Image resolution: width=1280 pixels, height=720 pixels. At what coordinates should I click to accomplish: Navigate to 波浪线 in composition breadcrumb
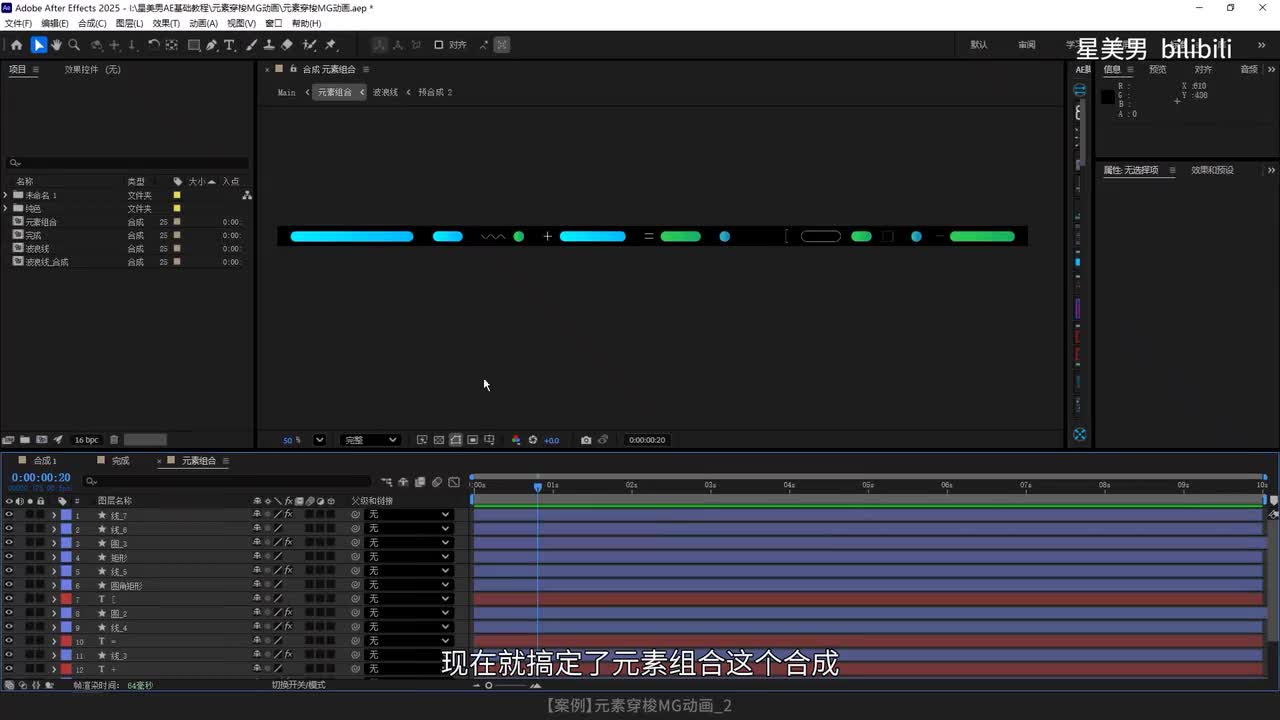385,92
